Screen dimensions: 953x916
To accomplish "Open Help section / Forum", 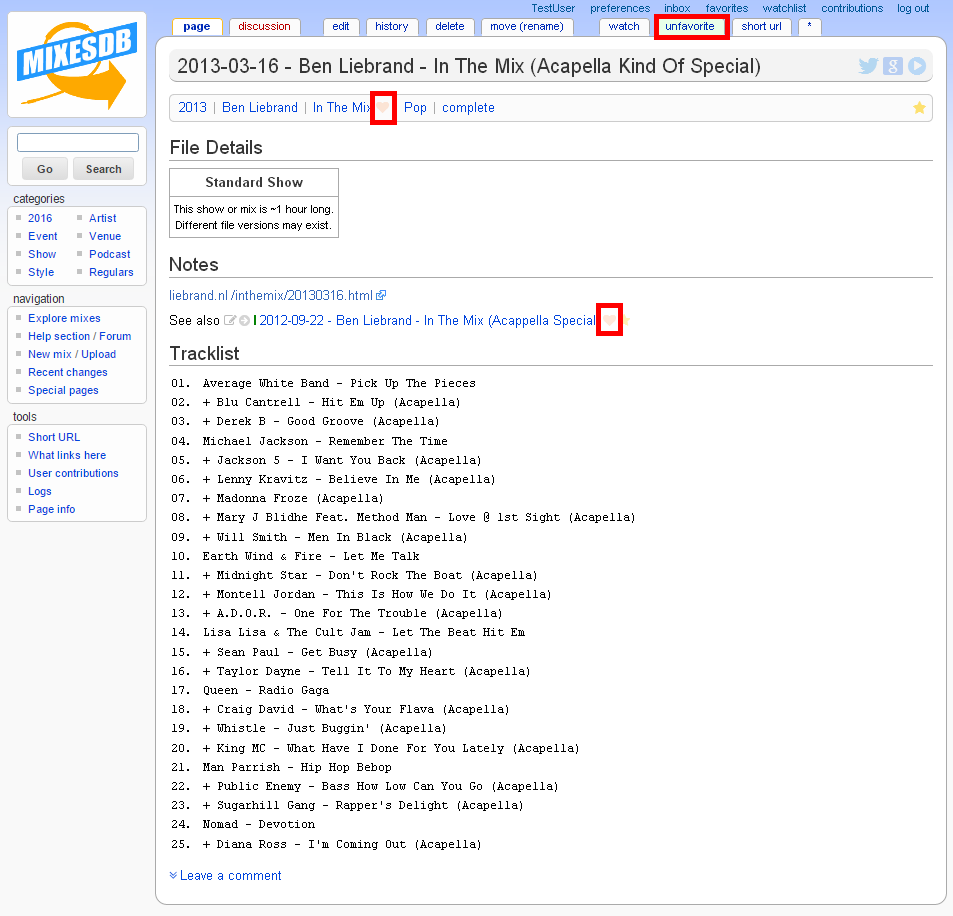I will pyautogui.click(x=80, y=336).
